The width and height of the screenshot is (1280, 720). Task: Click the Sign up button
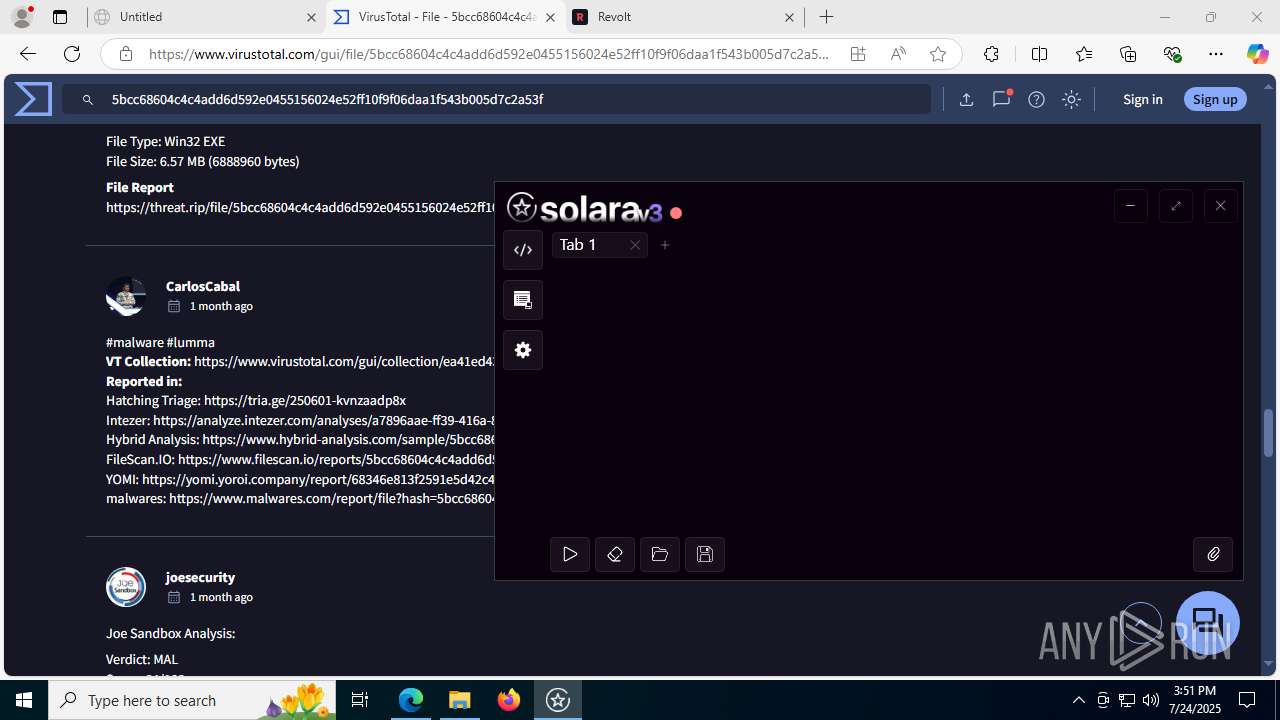coord(1215,99)
